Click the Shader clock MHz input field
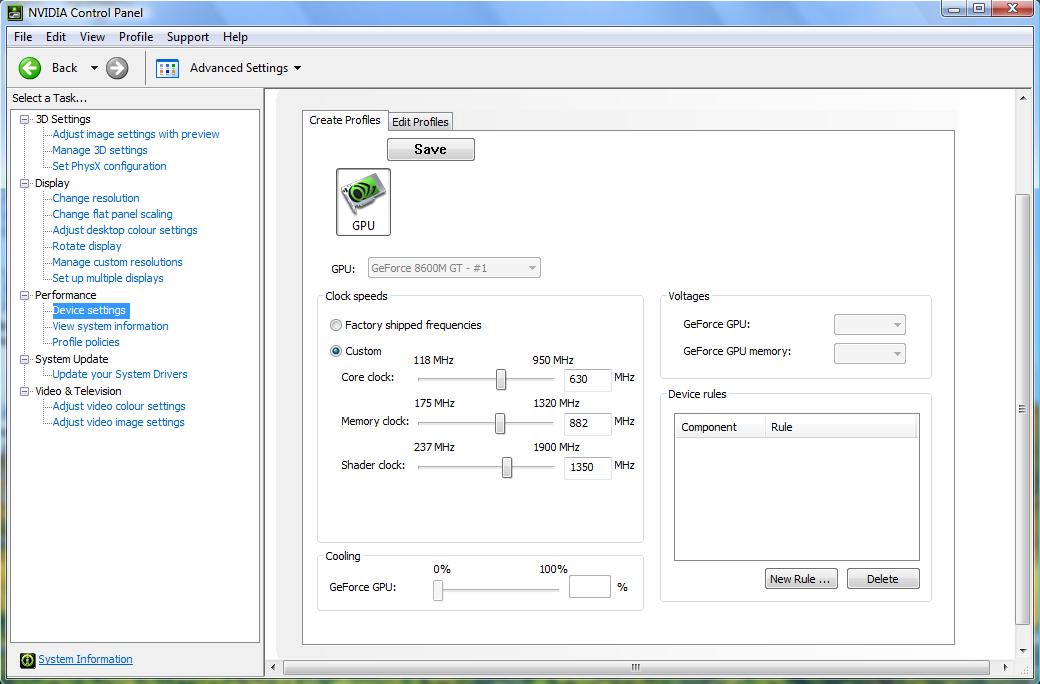The width and height of the screenshot is (1040, 684). point(588,467)
